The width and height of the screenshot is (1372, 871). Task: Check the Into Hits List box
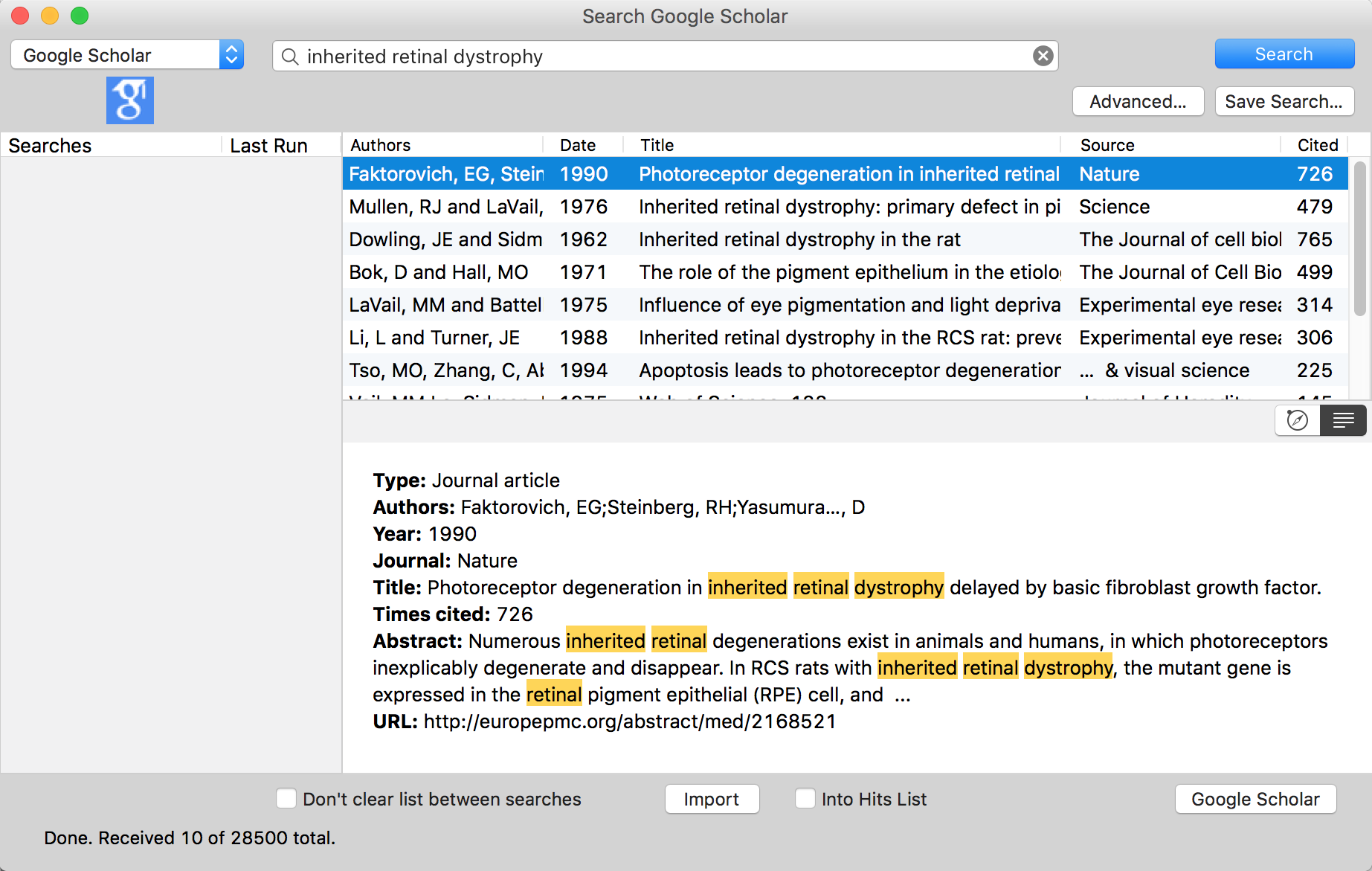pos(805,798)
